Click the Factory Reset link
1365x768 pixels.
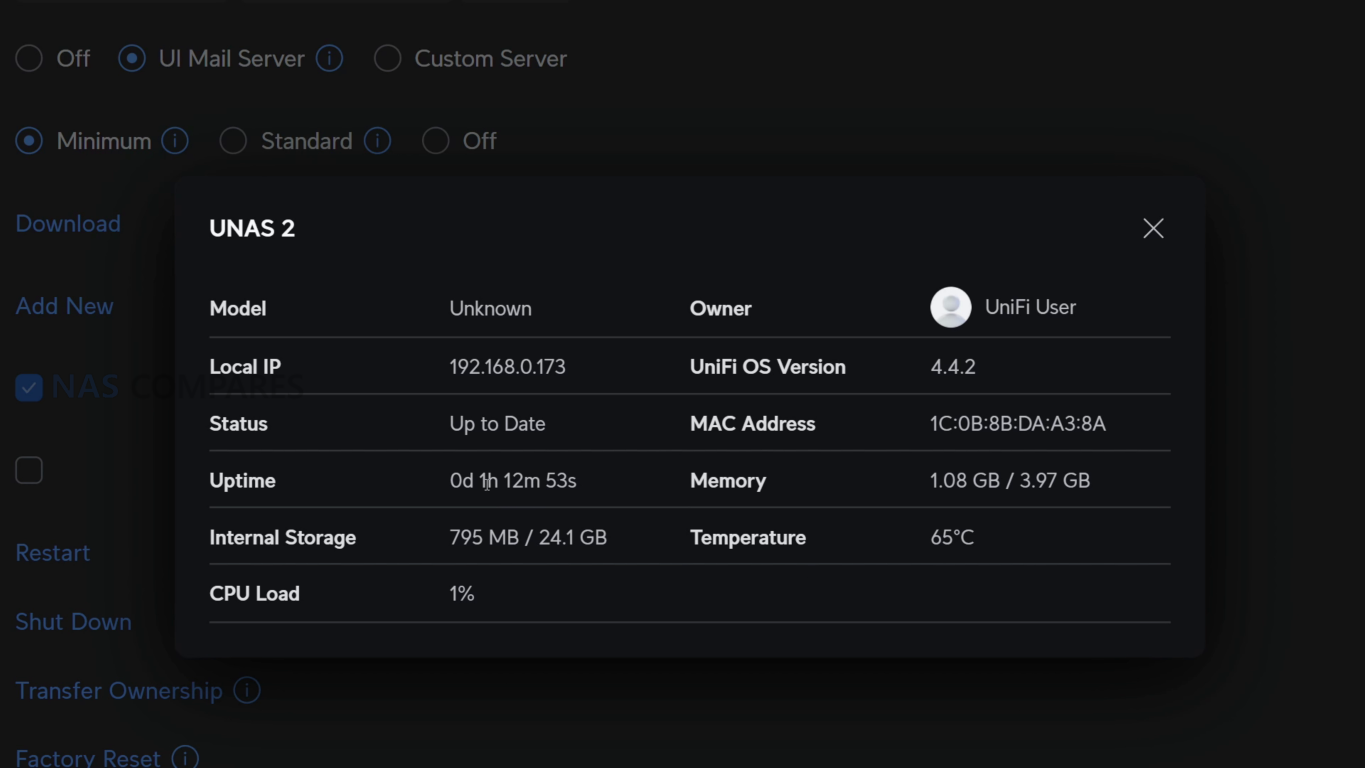(88, 758)
